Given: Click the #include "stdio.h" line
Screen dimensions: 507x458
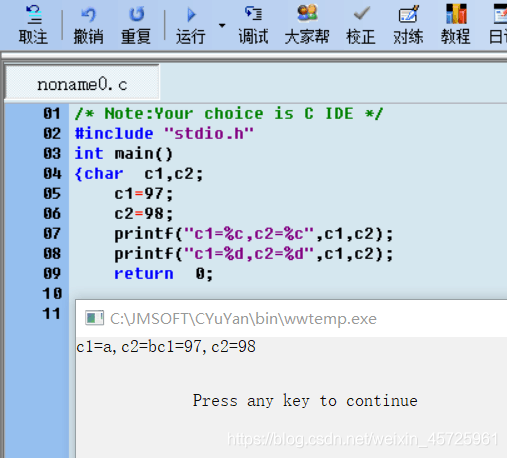Looking at the screenshot, I should coord(164,134).
